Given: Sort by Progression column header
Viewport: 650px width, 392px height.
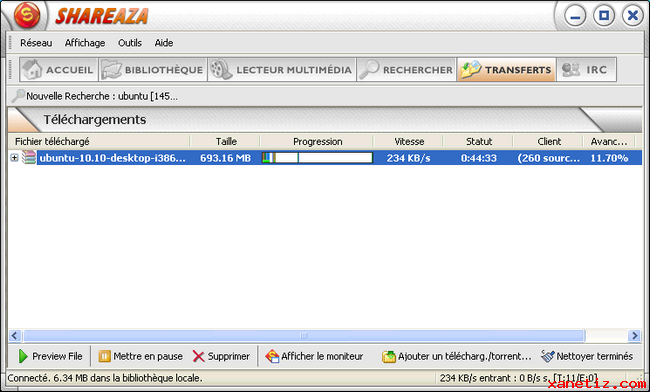Looking at the screenshot, I should tap(317, 142).
